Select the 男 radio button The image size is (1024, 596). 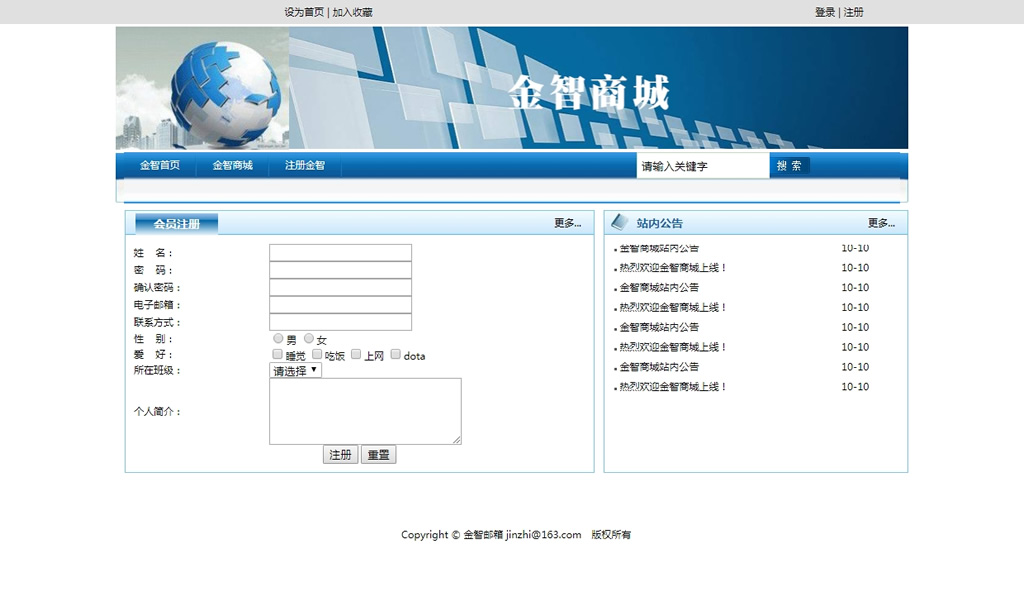pos(278,339)
